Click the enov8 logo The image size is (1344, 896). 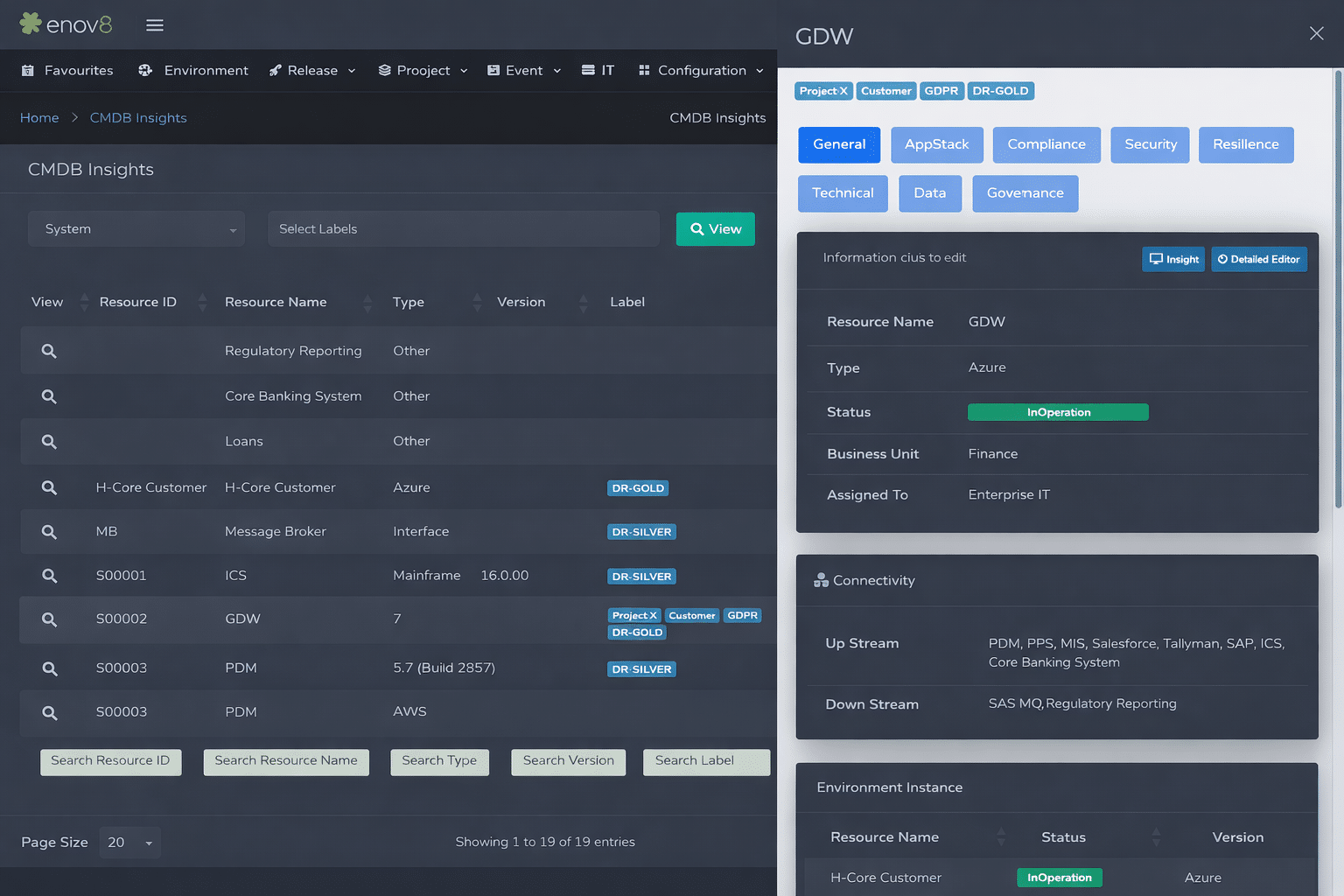(66, 24)
